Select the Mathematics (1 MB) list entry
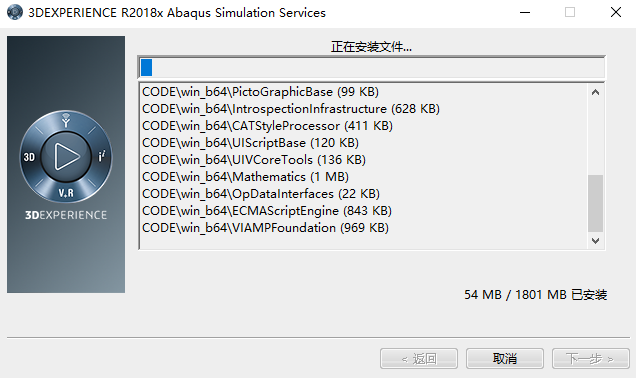The height and width of the screenshot is (378, 636). coord(245,177)
